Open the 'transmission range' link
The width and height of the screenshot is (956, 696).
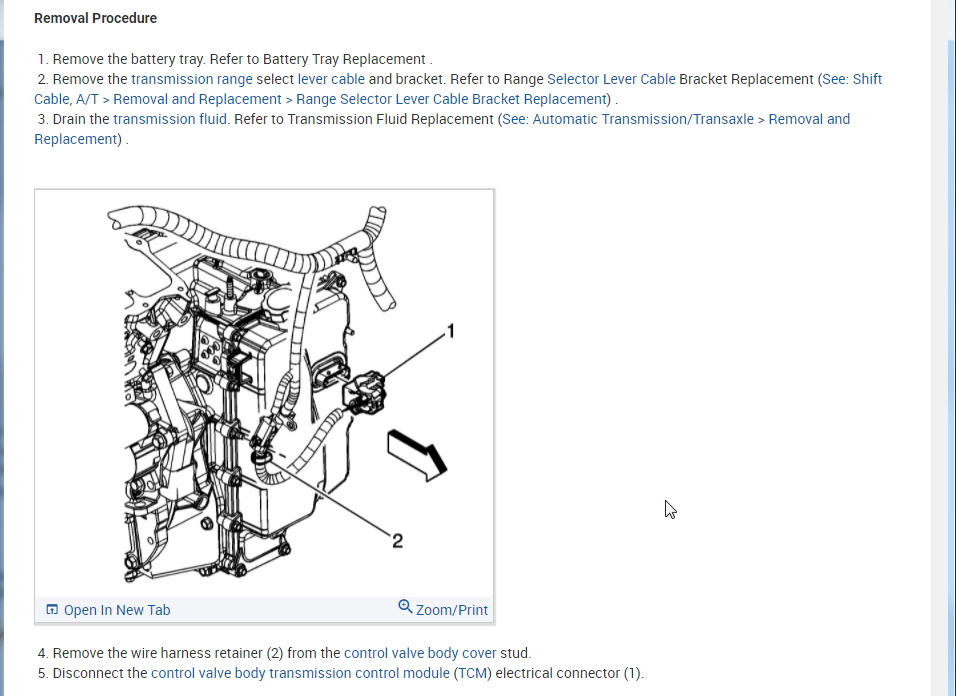pyautogui.click(x=191, y=79)
